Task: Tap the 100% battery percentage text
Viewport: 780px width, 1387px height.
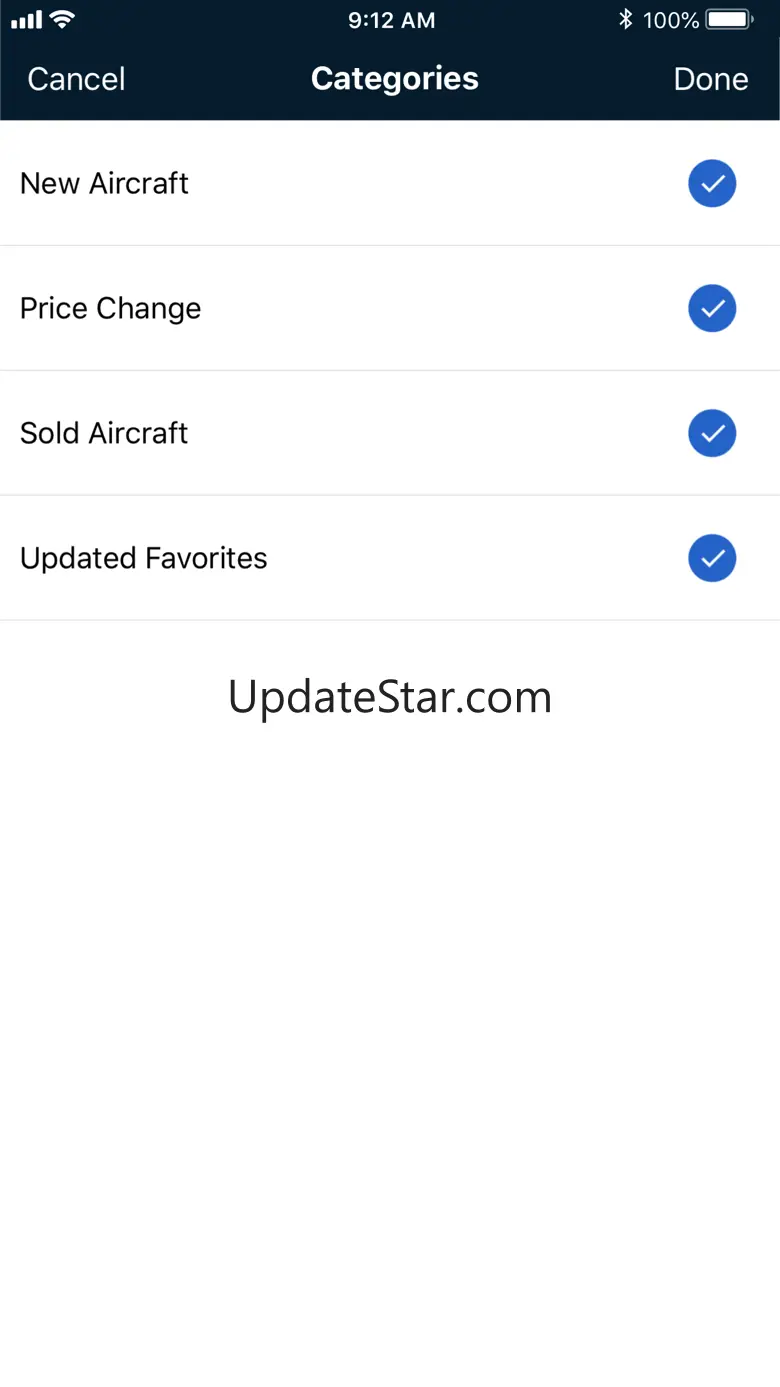Action: (671, 20)
